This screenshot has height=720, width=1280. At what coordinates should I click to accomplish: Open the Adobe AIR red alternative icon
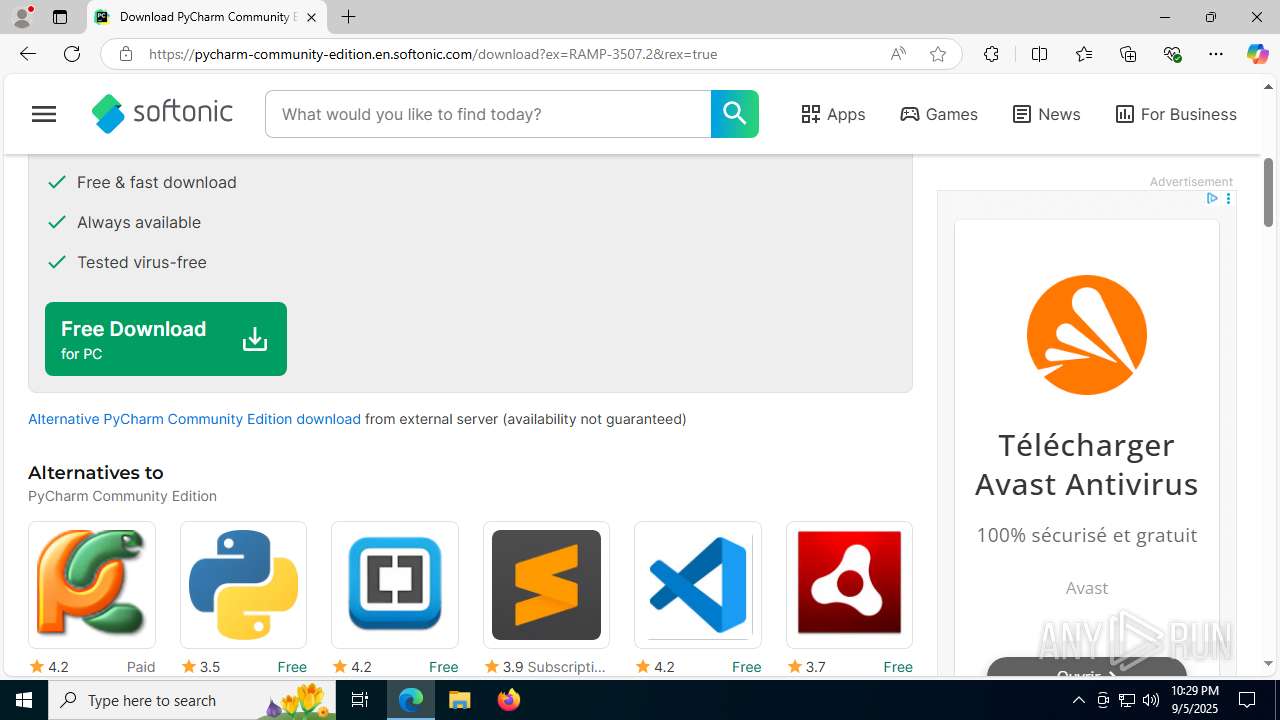pyautogui.click(x=849, y=585)
